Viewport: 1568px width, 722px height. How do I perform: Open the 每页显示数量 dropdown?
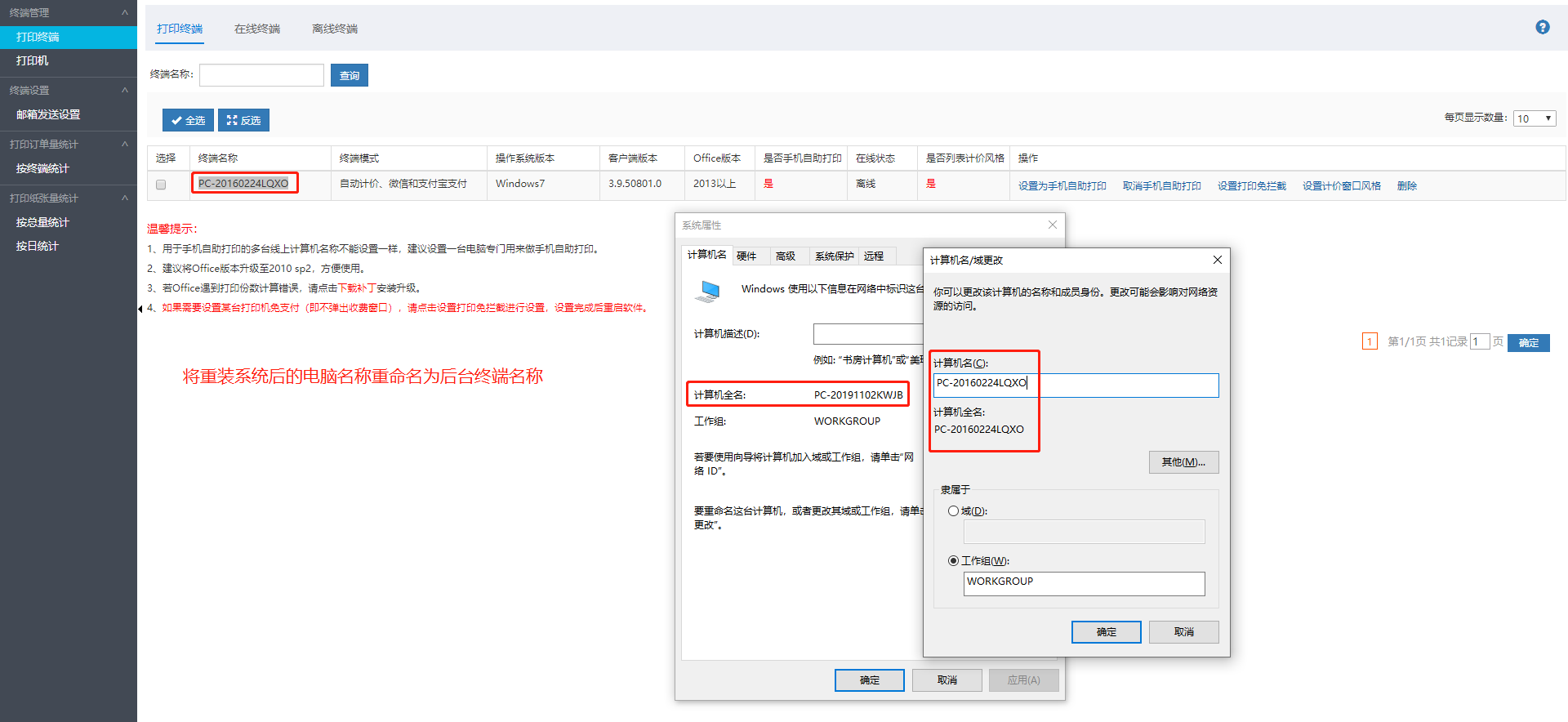click(x=1535, y=118)
